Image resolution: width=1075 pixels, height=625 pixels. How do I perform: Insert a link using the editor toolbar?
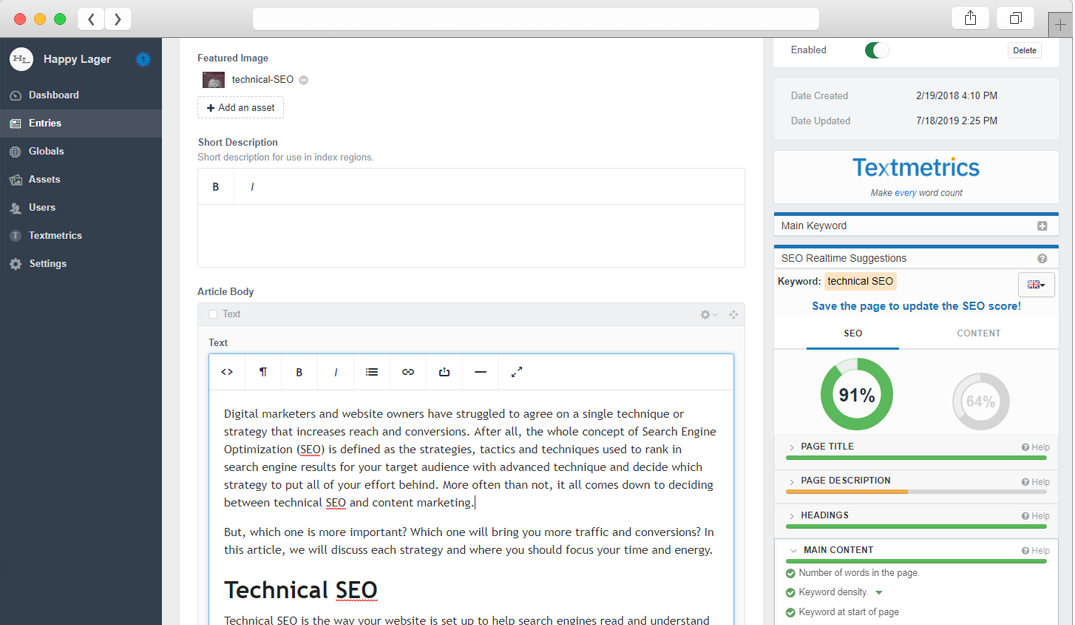(x=408, y=372)
